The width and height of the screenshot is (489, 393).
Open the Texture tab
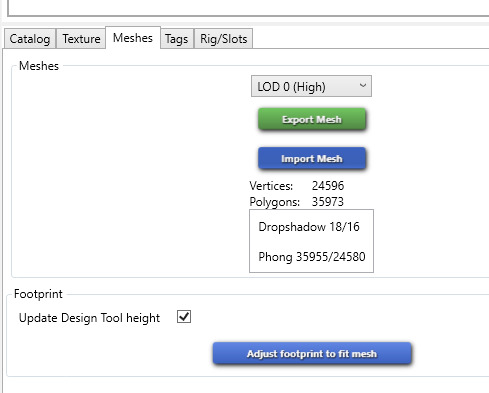81,39
